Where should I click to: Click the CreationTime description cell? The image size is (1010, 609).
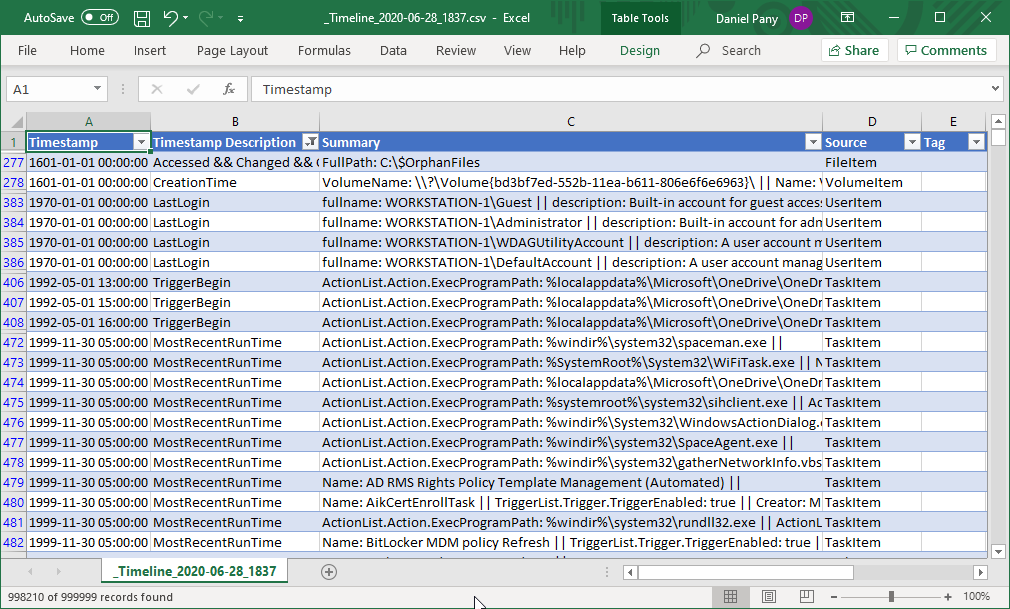tap(234, 182)
